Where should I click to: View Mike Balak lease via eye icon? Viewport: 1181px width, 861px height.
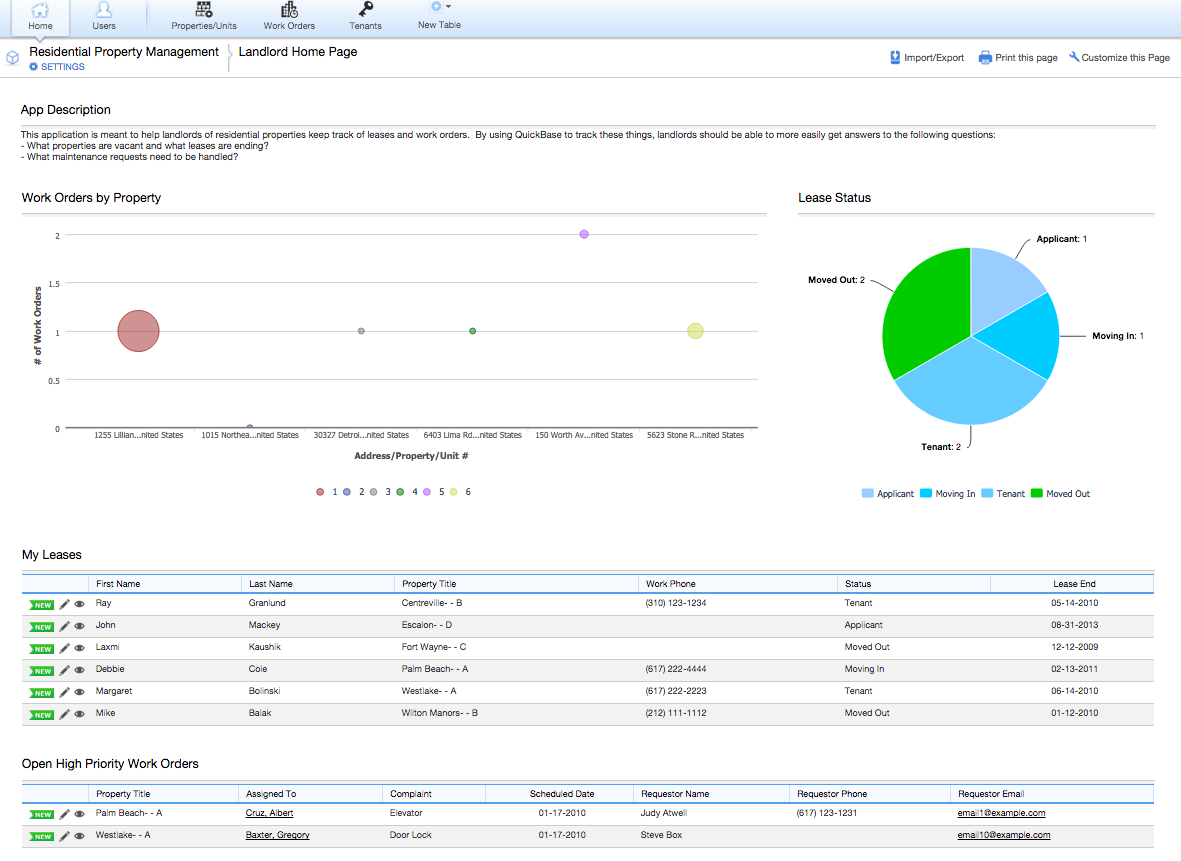79,713
